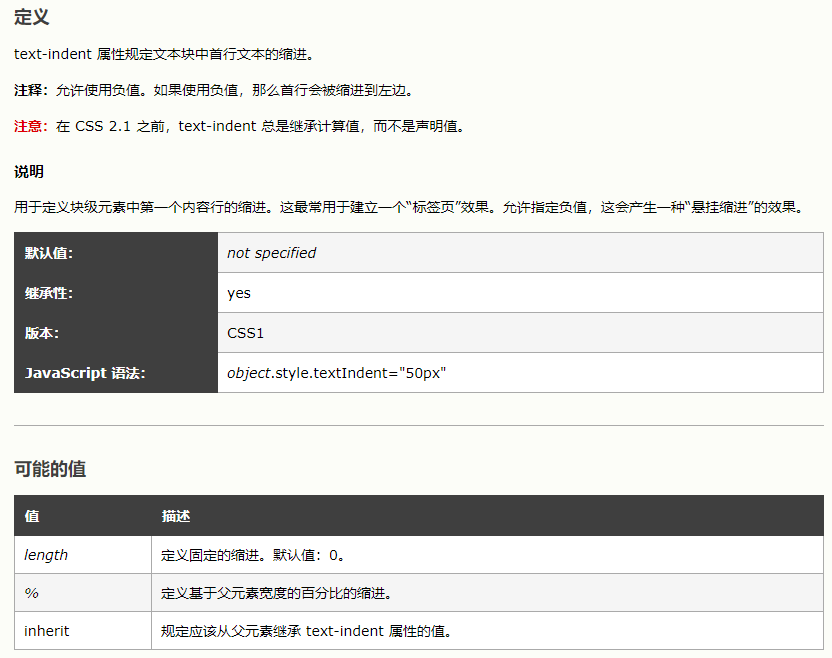Click the yes inheritance value cell
The height and width of the screenshot is (658, 832).
(x=238, y=293)
